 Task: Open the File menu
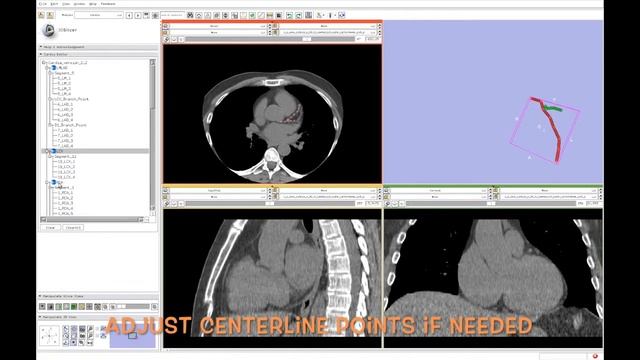click(x=42, y=4)
